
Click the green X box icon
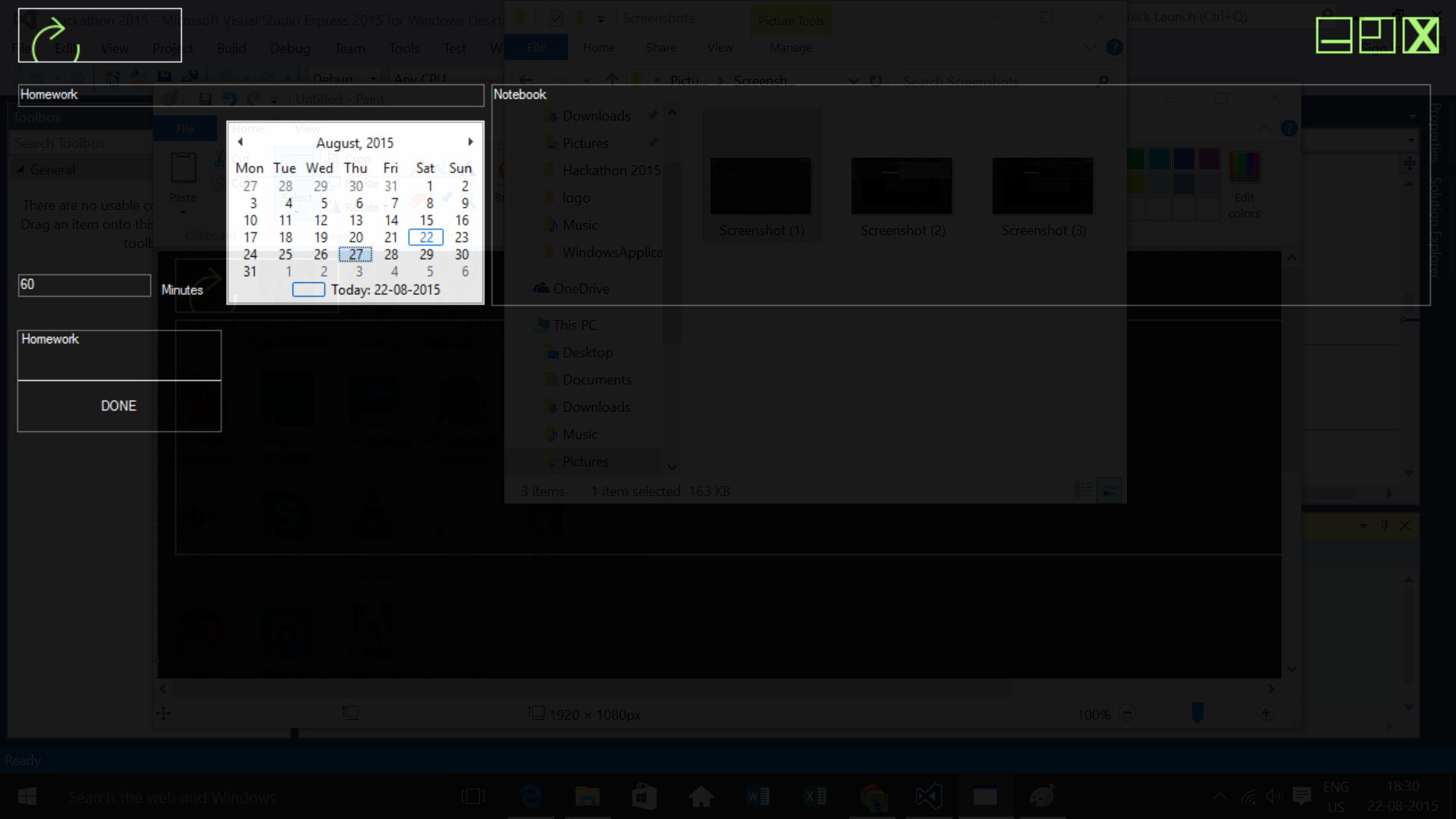1420,36
